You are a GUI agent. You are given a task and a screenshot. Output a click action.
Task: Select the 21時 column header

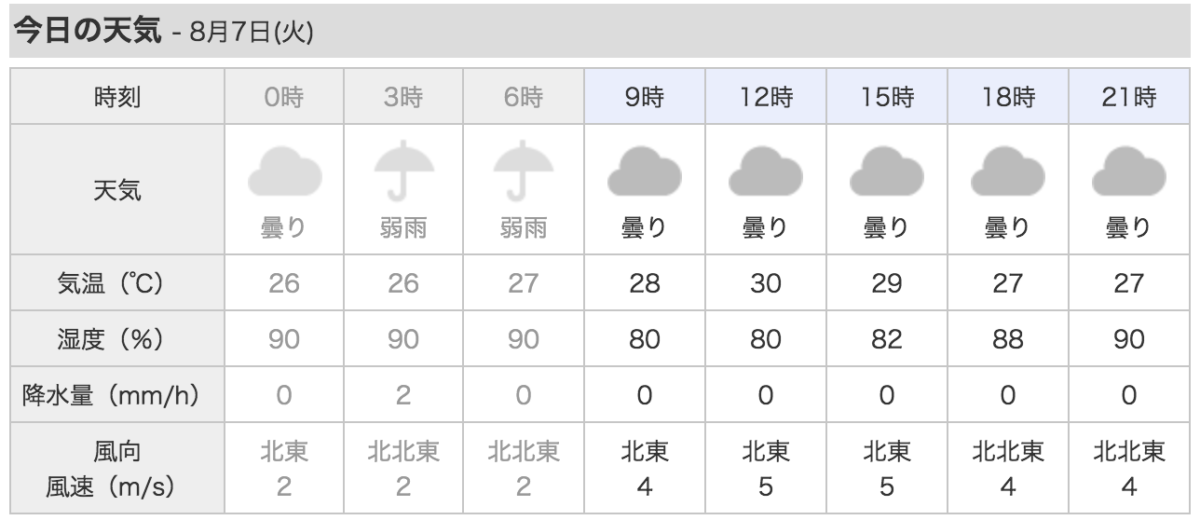pos(1129,98)
